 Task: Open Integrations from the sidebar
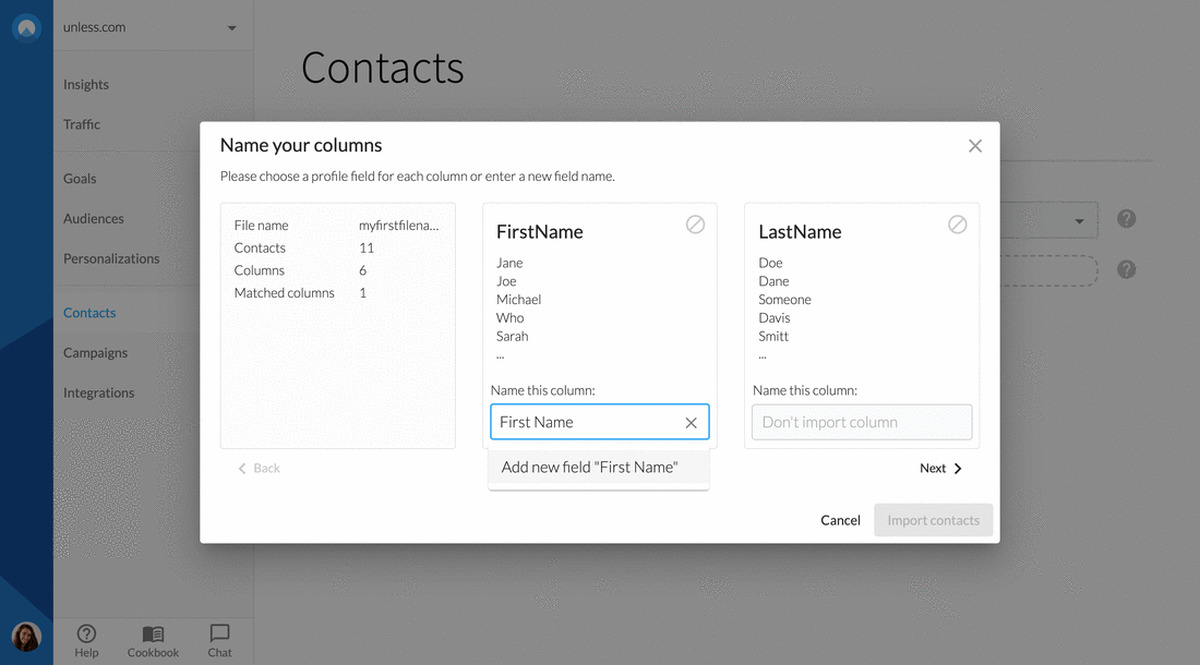pos(98,392)
